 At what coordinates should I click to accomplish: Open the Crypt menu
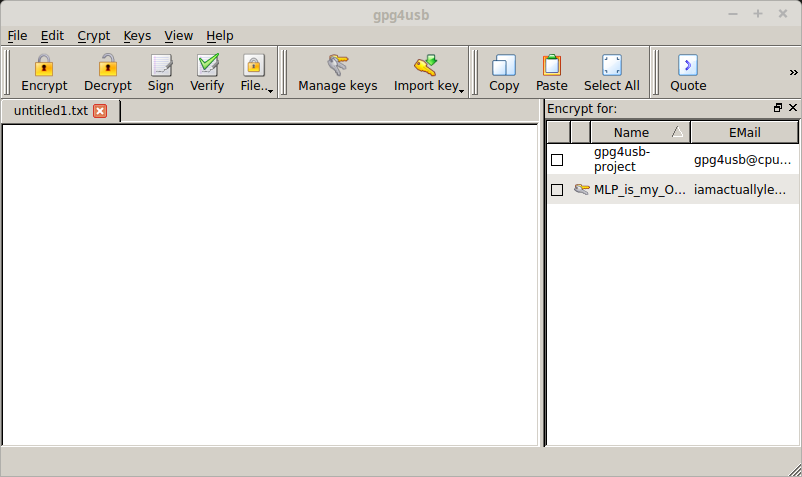tap(94, 36)
